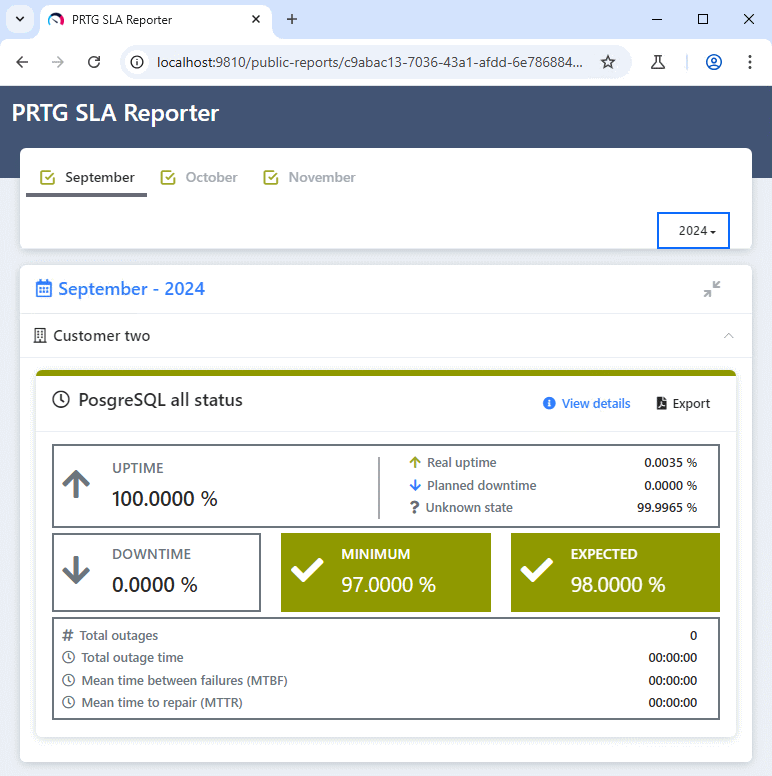The width and height of the screenshot is (772, 776).
Task: Click the hash icon beside Total outages
Action: [68, 635]
